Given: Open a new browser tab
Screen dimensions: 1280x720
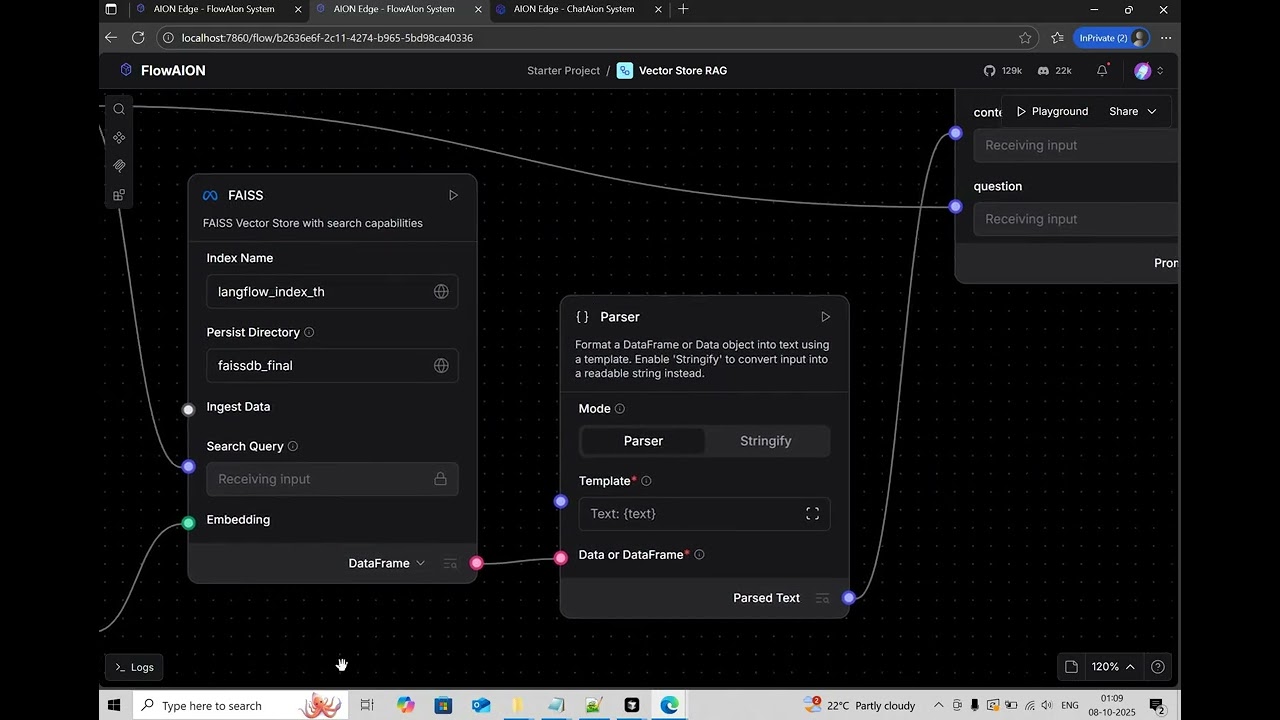Looking at the screenshot, I should pos(683,10).
